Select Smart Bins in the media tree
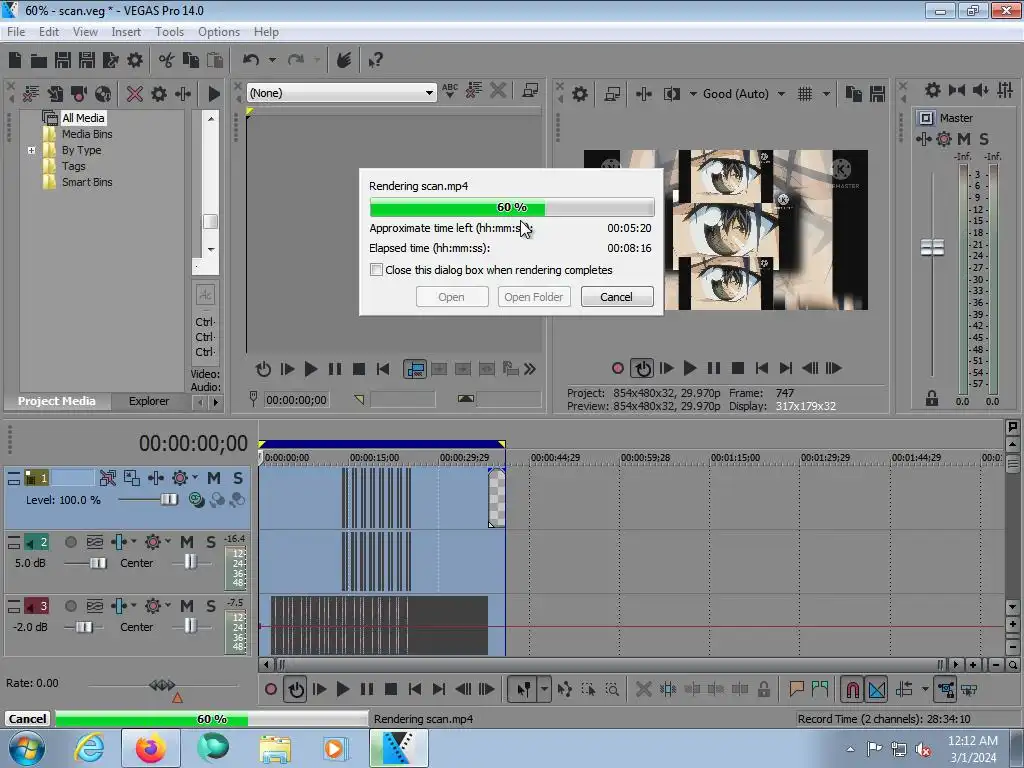 click(x=87, y=182)
